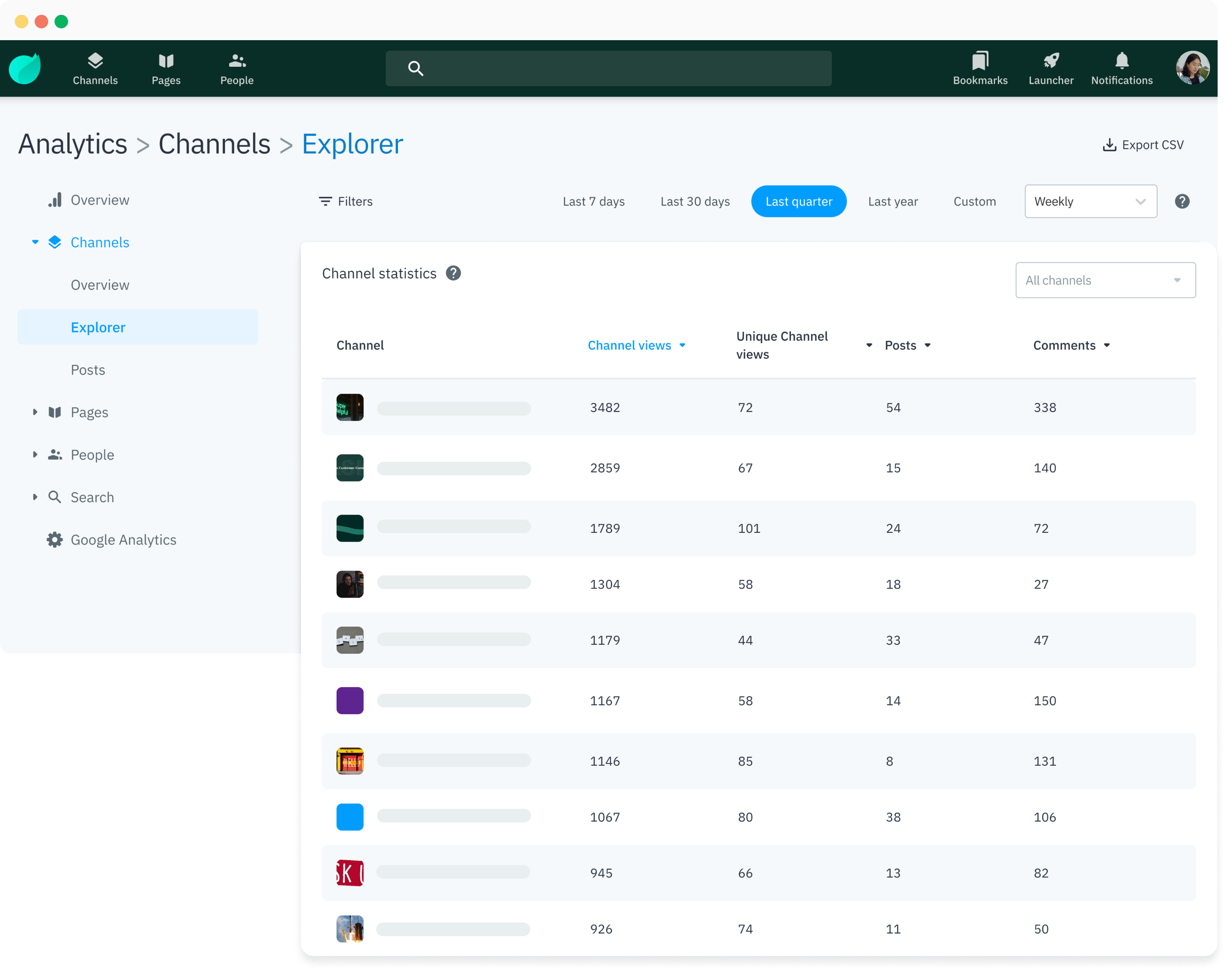Click channel thumbnail in the 1146 views row
This screenshot has width=1232, height=978.
point(350,761)
